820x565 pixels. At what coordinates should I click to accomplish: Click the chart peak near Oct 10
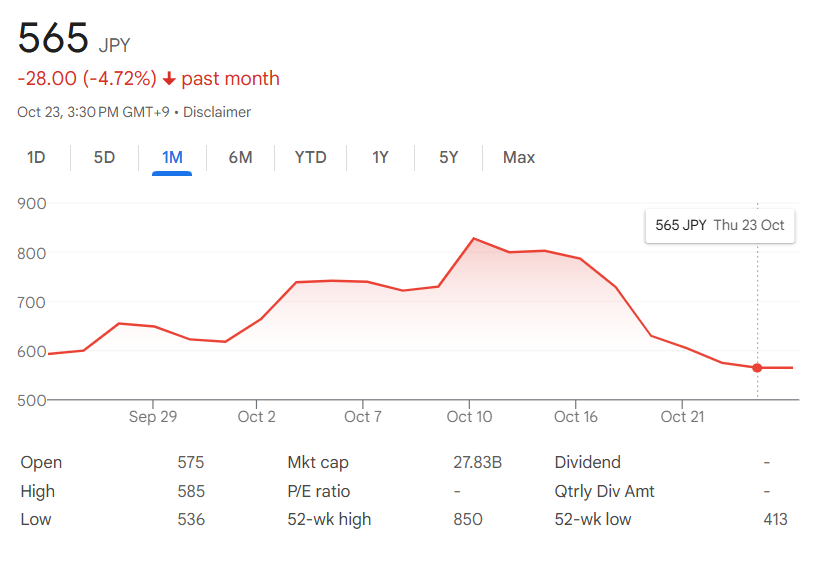coord(474,239)
